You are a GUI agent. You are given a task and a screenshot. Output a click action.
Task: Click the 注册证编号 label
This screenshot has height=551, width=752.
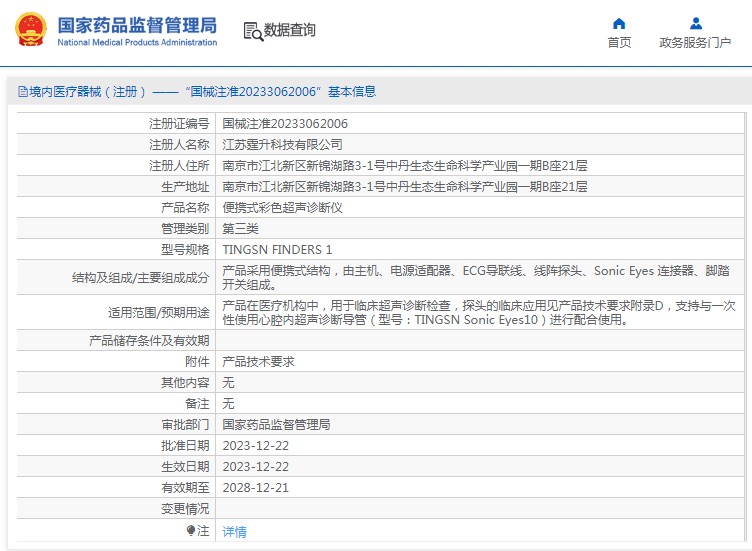pyautogui.click(x=179, y=124)
